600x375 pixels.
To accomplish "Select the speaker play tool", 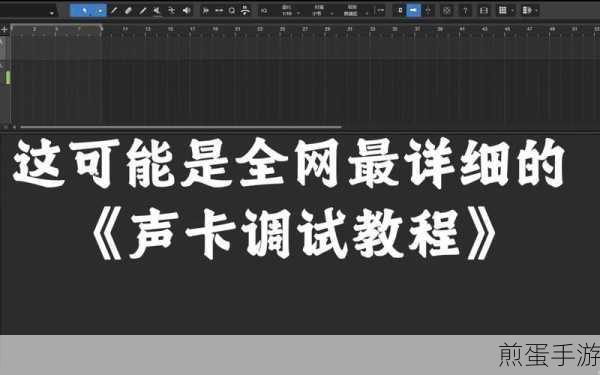I will coord(186,11).
